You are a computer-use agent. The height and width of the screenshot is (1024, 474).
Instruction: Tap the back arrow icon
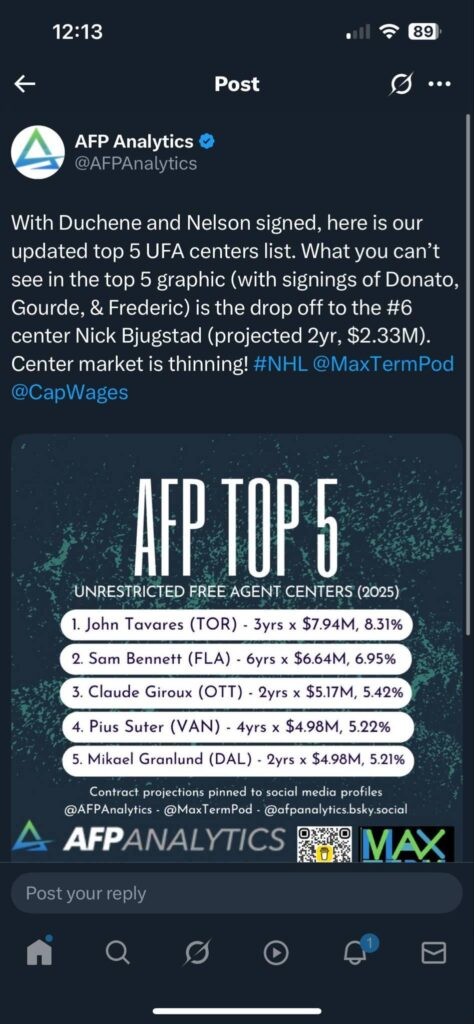(x=25, y=84)
